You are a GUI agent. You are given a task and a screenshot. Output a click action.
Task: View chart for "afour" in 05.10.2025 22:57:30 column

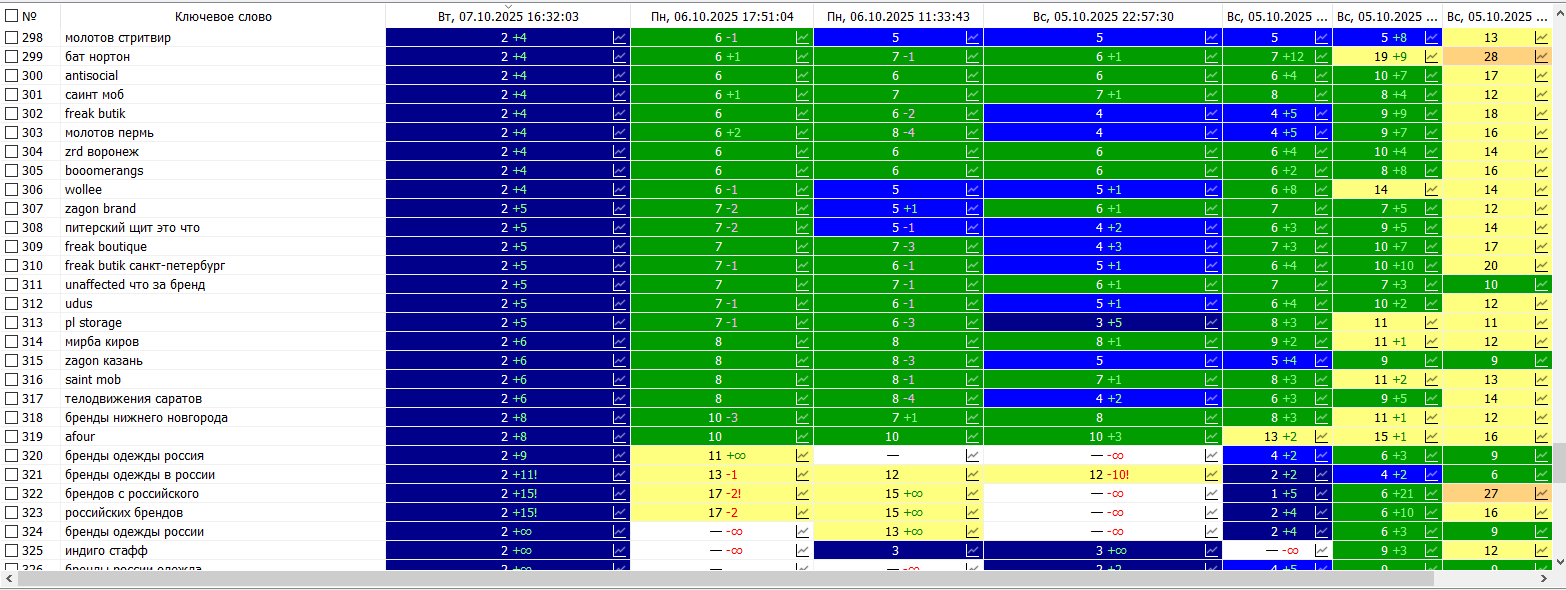(x=1212, y=437)
